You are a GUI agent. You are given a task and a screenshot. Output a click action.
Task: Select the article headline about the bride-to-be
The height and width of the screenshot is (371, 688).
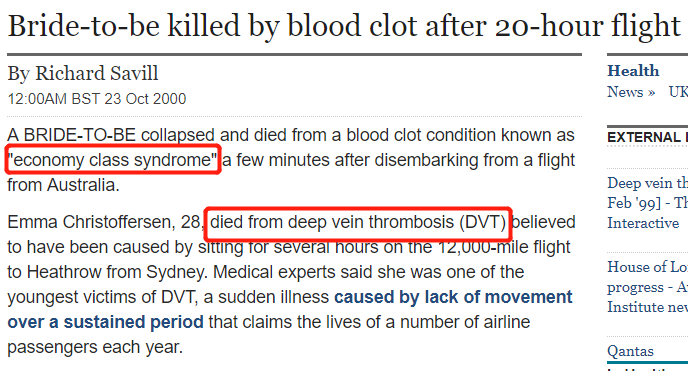click(344, 25)
